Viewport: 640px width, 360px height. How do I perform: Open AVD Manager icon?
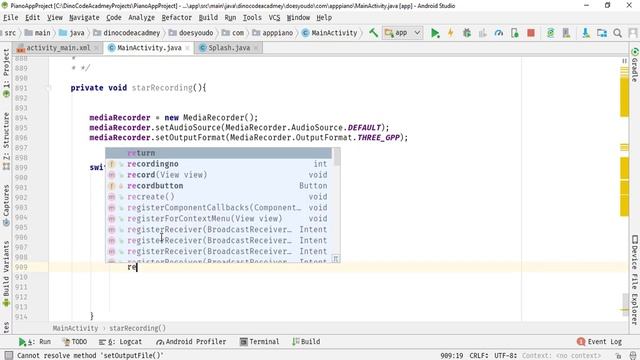[x=566, y=33]
